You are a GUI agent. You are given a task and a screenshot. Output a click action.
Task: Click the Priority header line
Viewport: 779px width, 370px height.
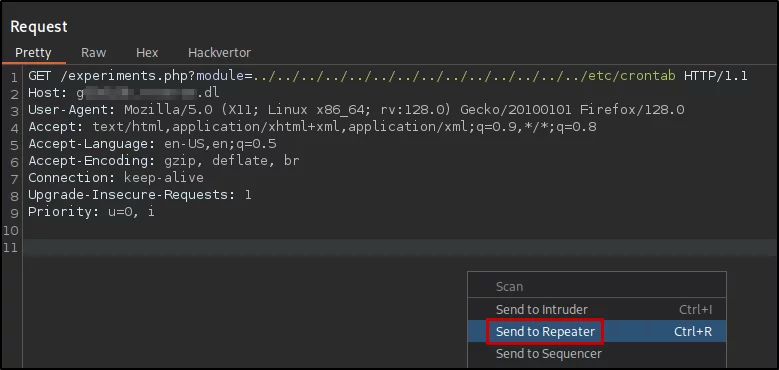(x=91, y=212)
